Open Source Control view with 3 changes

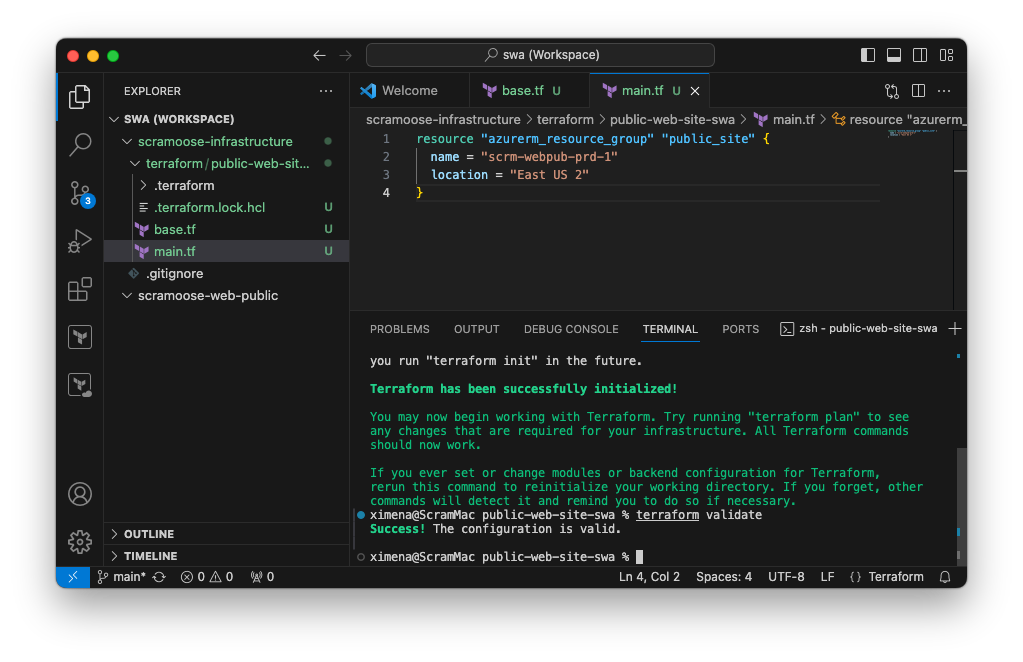[x=81, y=194]
